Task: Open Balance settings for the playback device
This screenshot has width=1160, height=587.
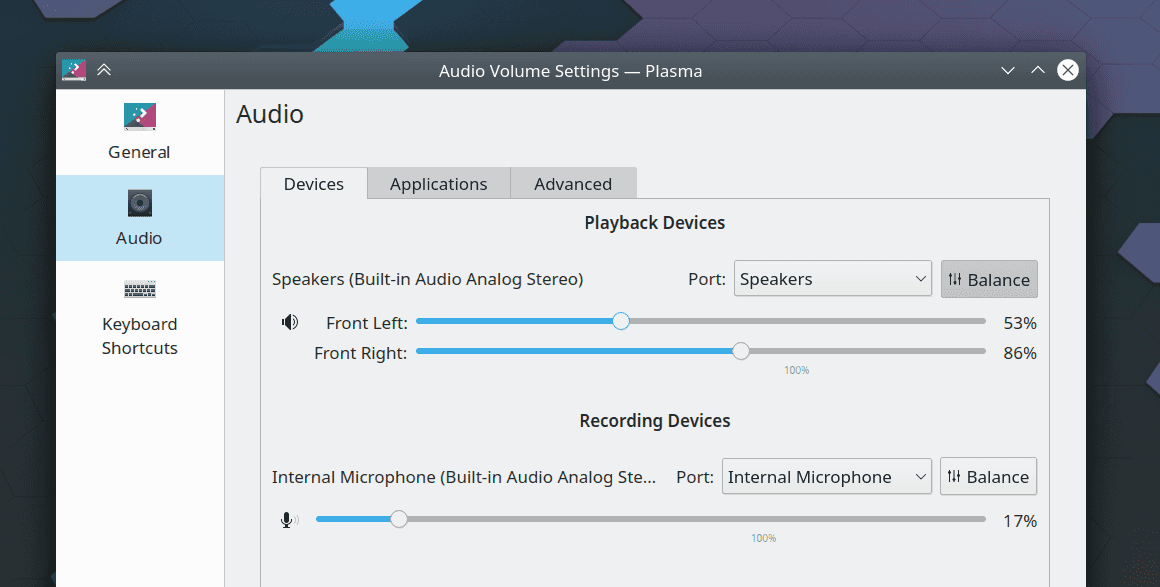Action: pyautogui.click(x=989, y=279)
